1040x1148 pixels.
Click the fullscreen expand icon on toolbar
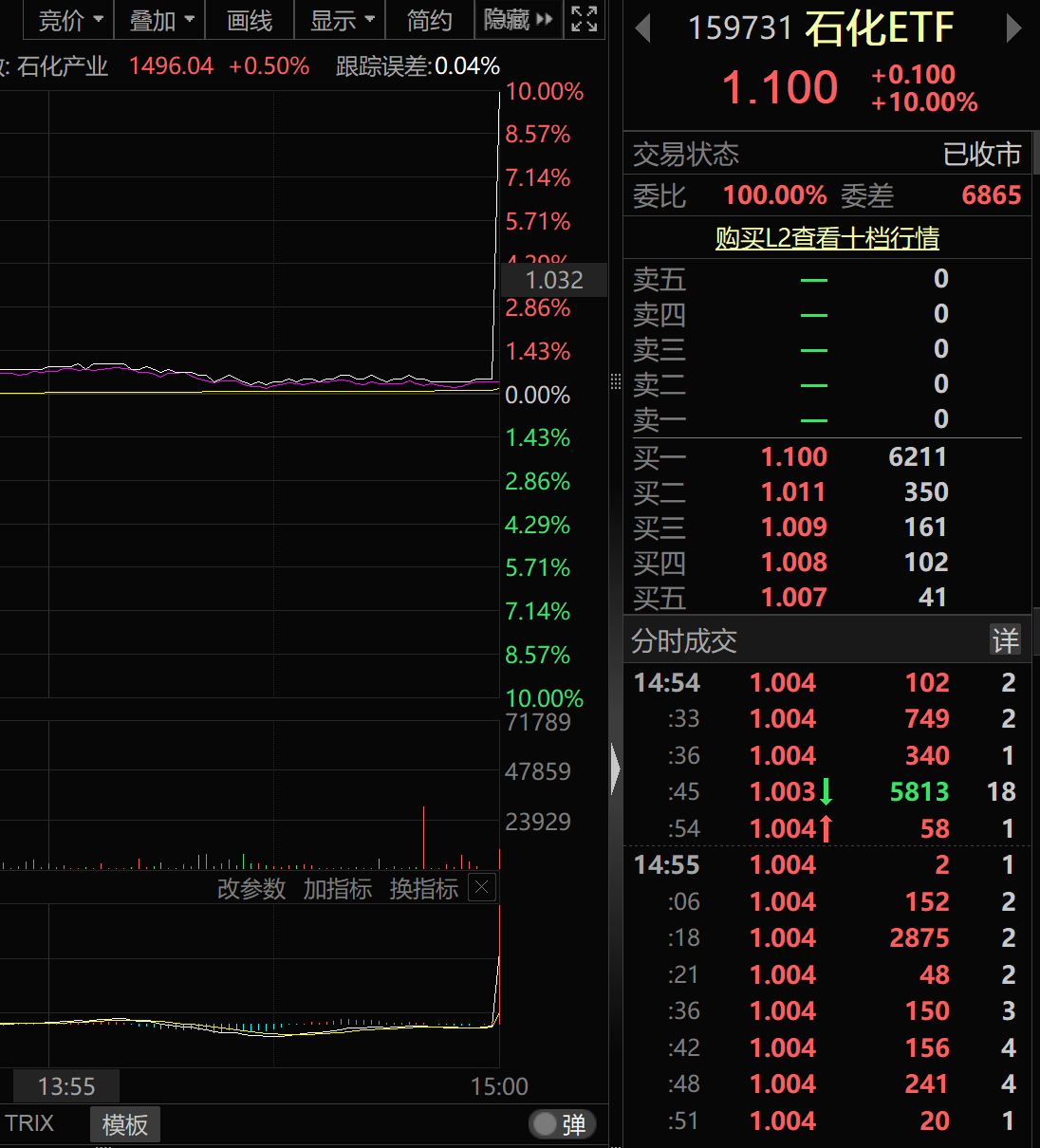[x=585, y=19]
